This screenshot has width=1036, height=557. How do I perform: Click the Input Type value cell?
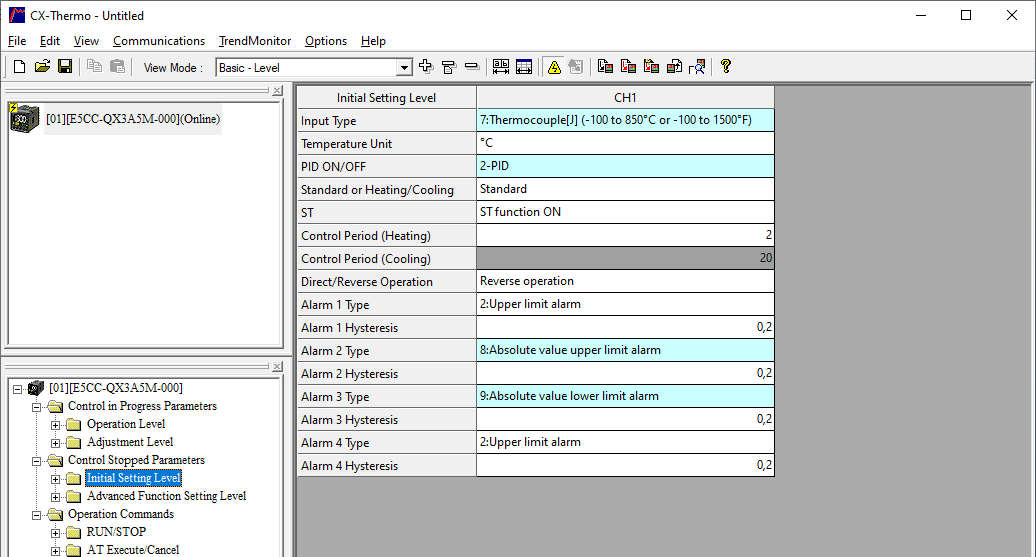coord(625,120)
